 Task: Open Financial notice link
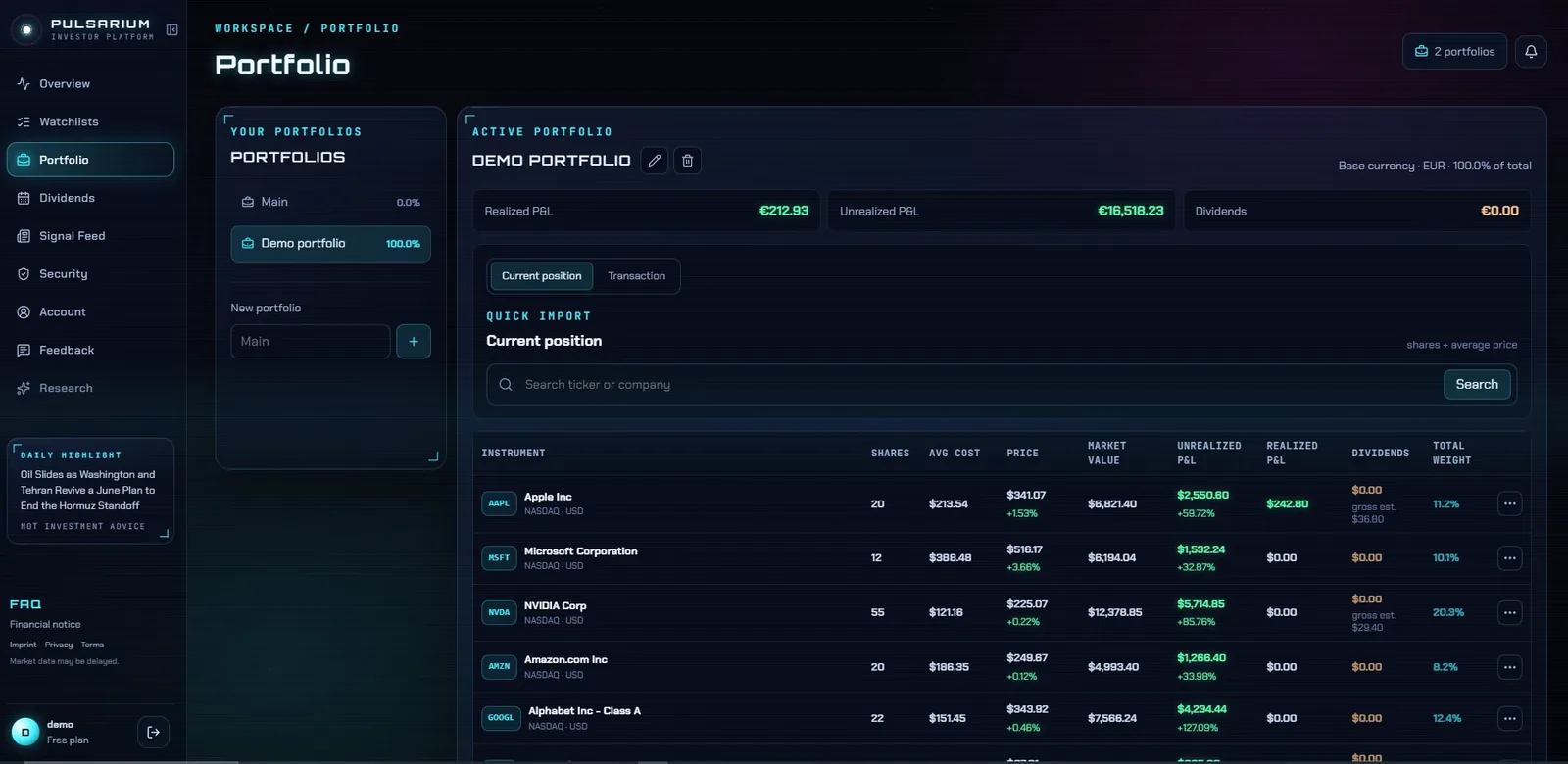pos(45,625)
